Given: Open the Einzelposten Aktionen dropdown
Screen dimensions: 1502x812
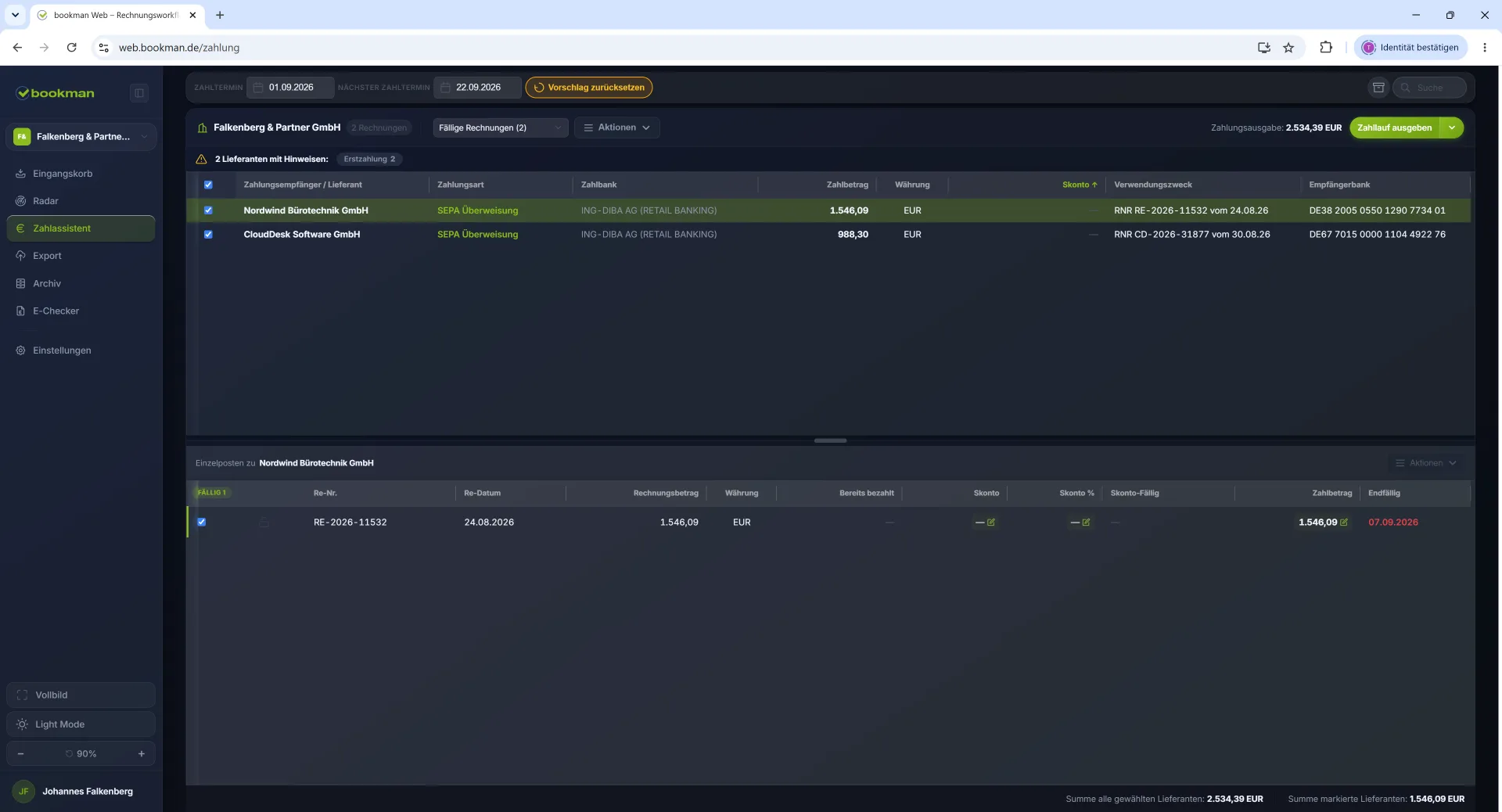Looking at the screenshot, I should (1426, 463).
